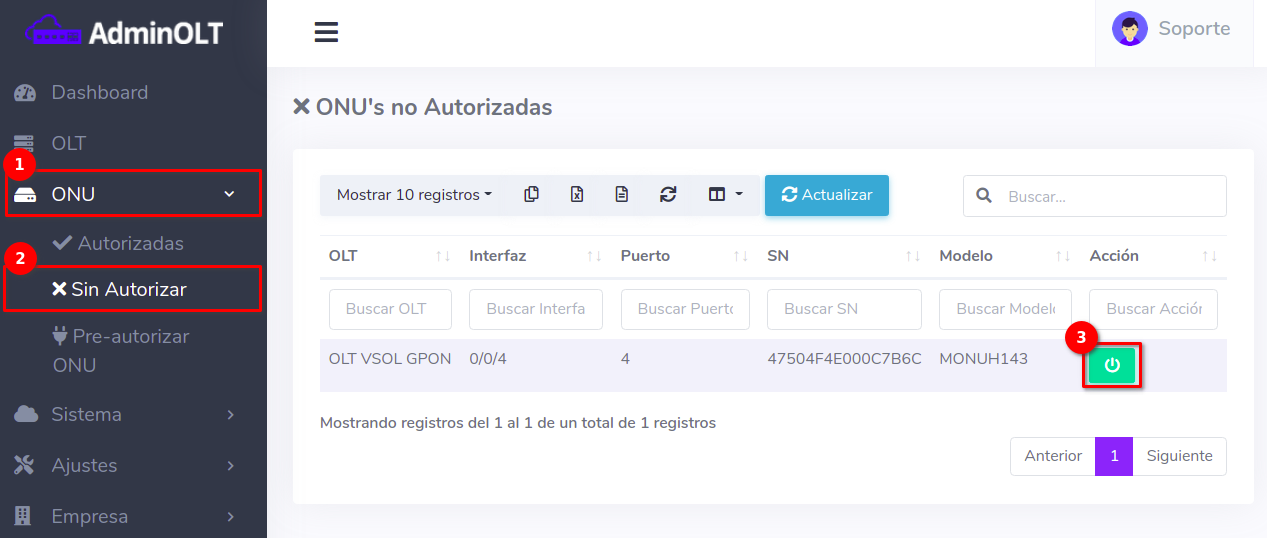
Task: Export table with Excel icon
Action: 577,195
